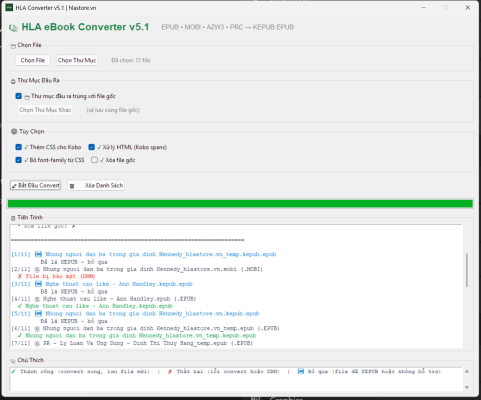Click the save icon on log line 1/11
The width and height of the screenshot is (481, 400).
tap(38, 254)
